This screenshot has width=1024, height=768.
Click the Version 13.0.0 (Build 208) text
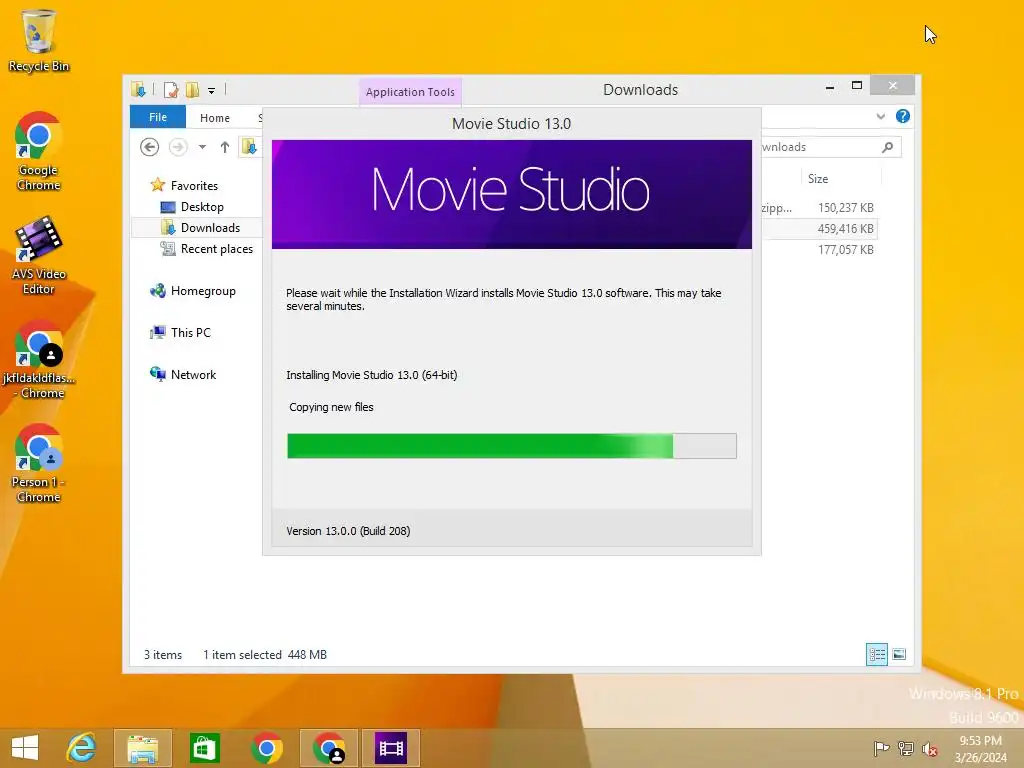point(348,531)
